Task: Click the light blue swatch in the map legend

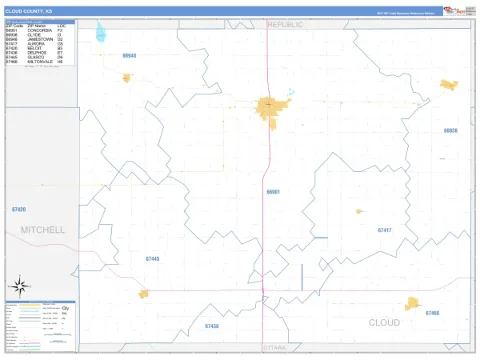Action: click(30, 311)
